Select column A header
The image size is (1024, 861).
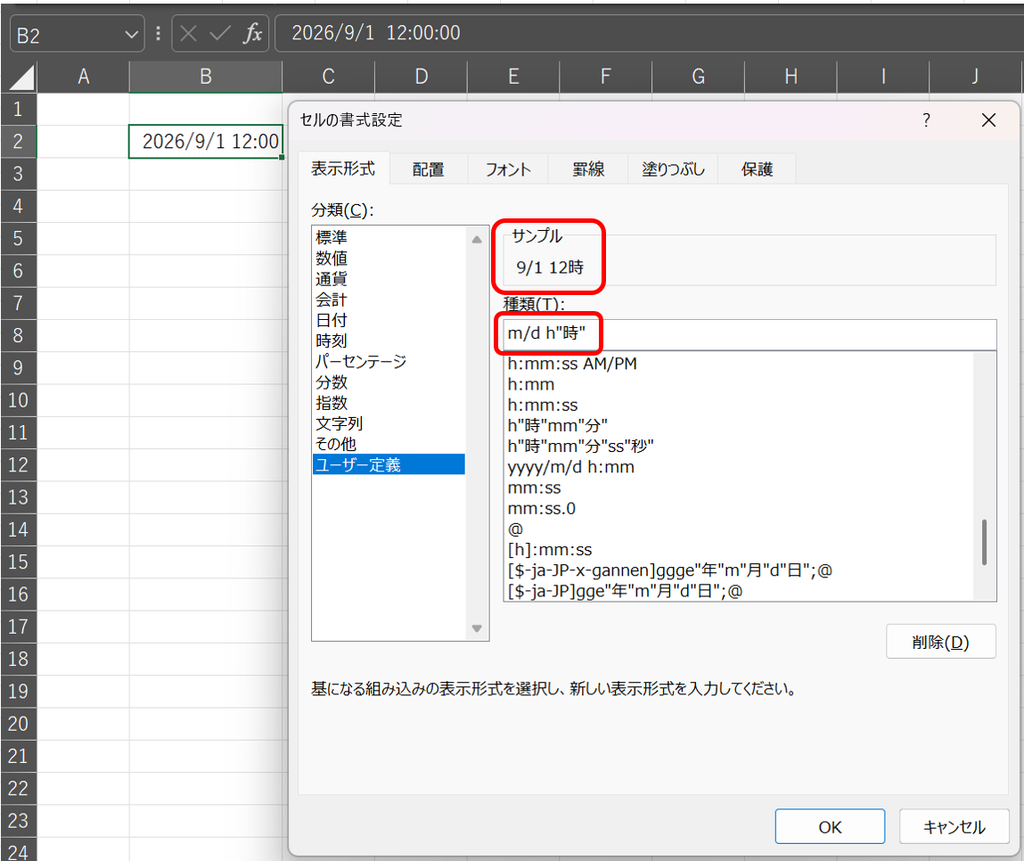[83, 77]
